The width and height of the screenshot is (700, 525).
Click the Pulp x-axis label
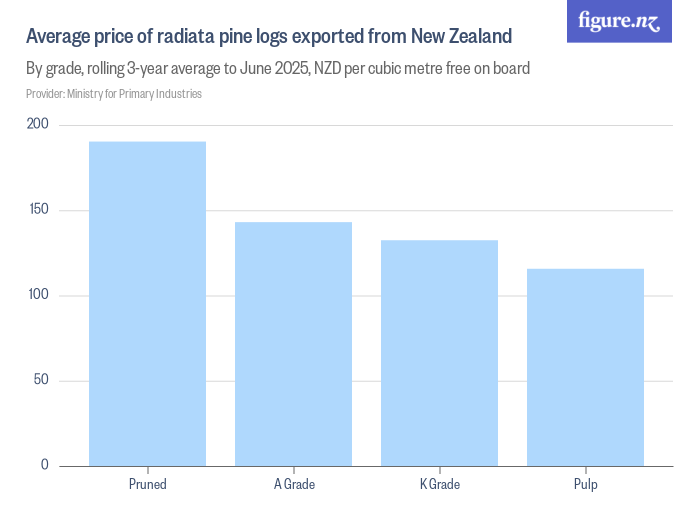[585, 485]
